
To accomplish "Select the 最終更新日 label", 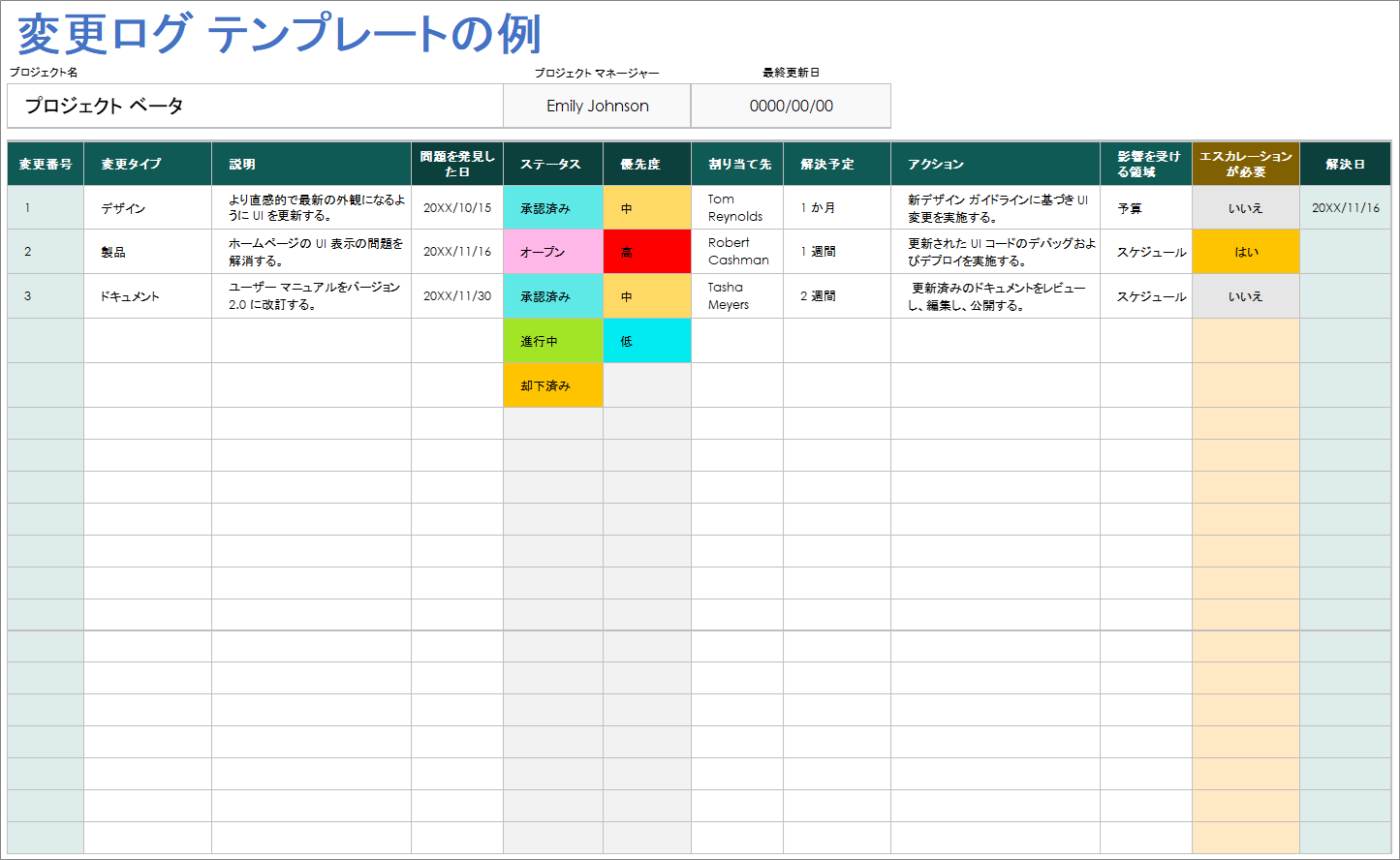I will pos(791,73).
